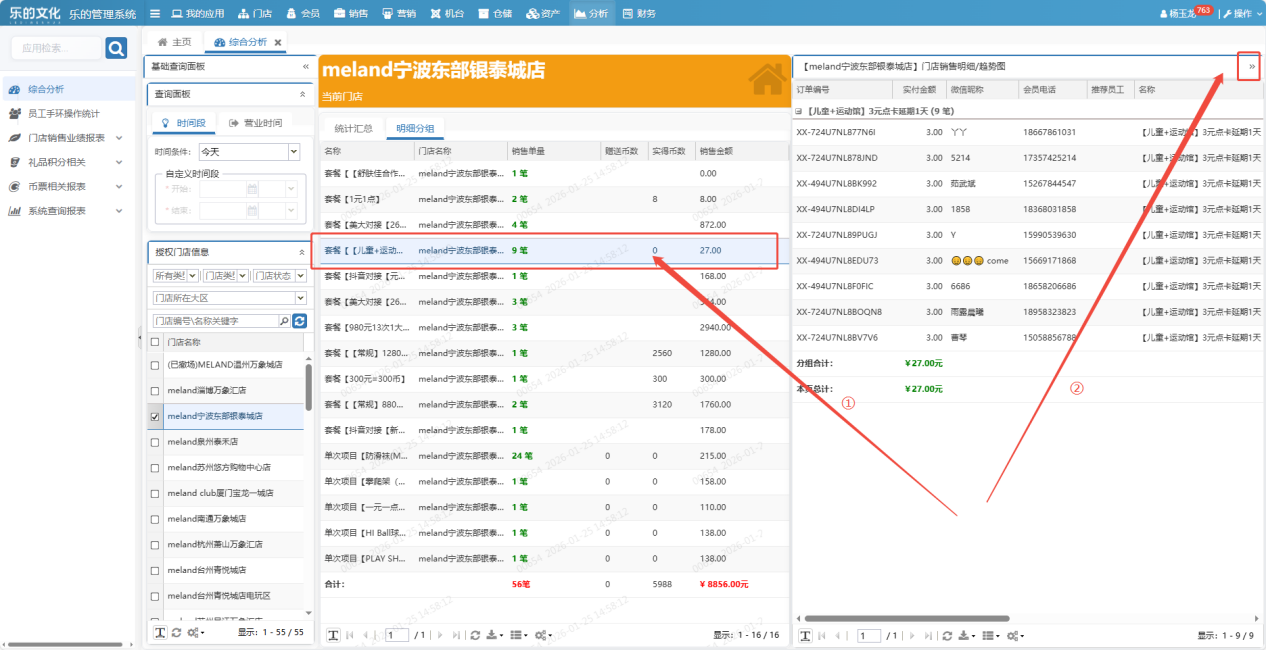Click the hamburger menu icon in top bar

pyautogui.click(x=154, y=13)
